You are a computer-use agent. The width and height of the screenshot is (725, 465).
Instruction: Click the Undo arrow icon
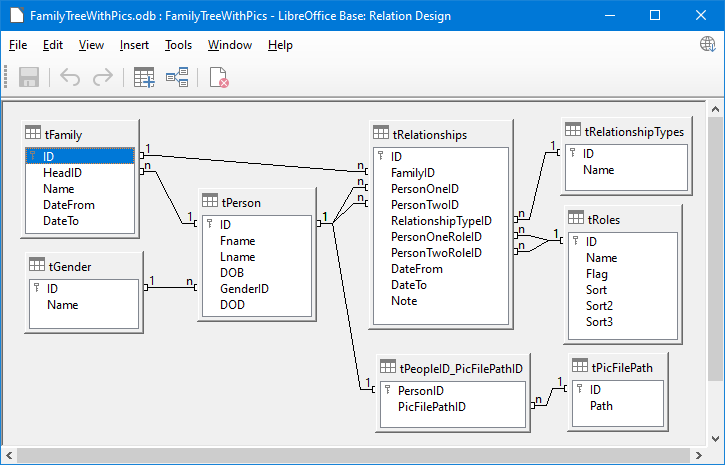point(70,77)
